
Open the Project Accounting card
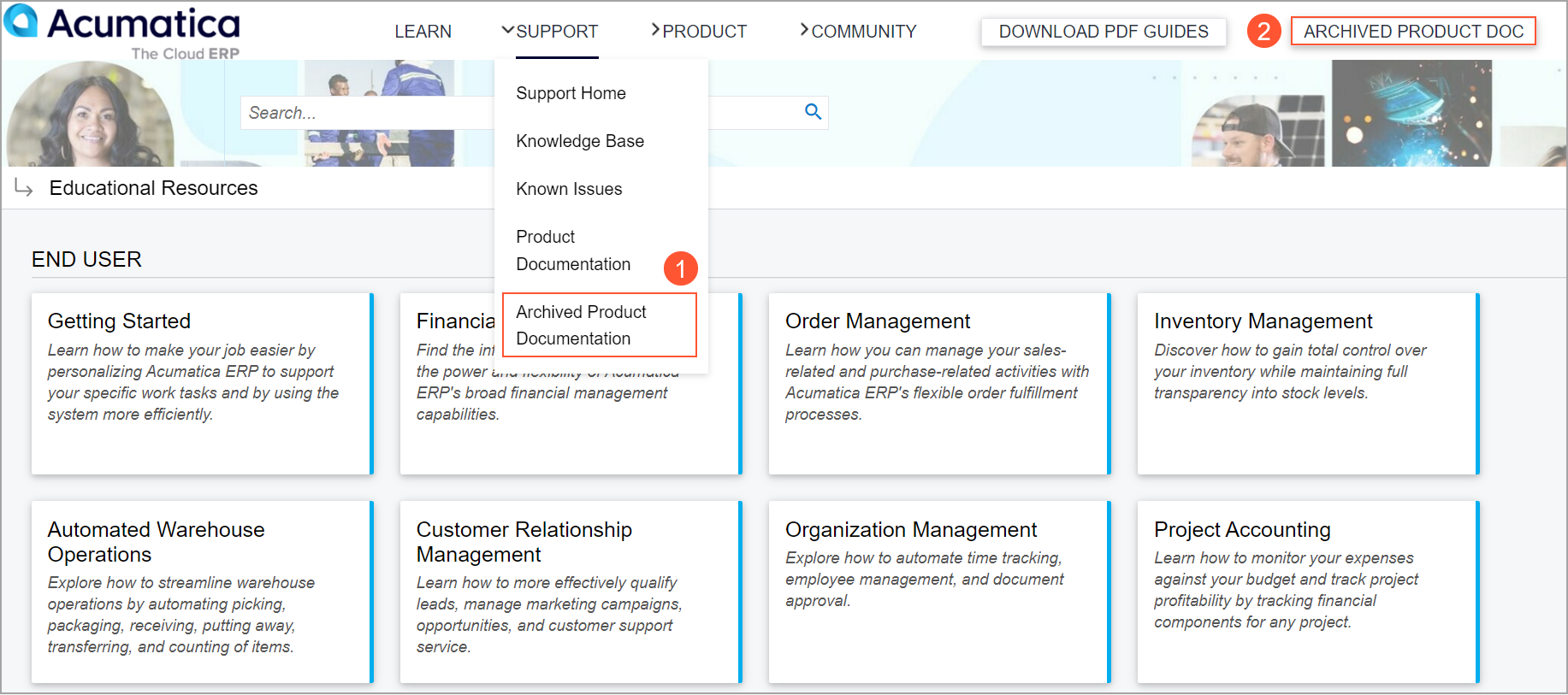point(1307,591)
